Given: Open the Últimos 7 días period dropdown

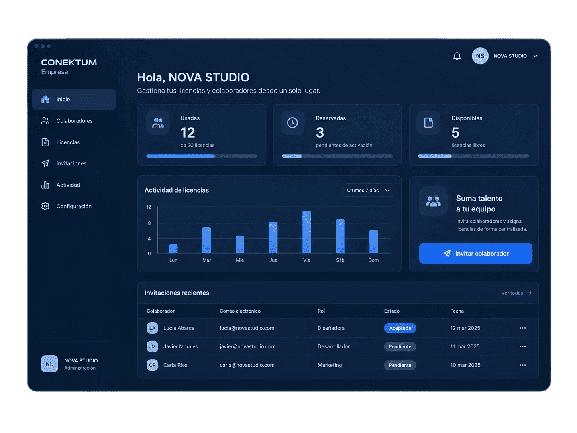Looking at the screenshot, I should click(x=368, y=190).
